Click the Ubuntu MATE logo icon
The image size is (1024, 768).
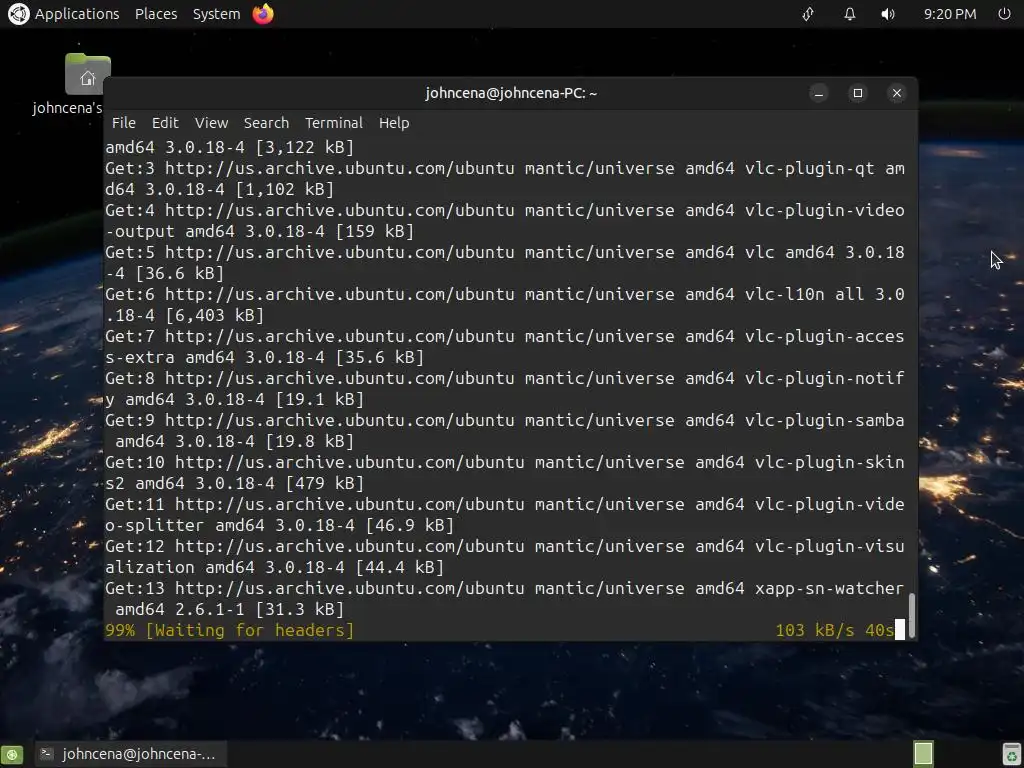[18, 14]
